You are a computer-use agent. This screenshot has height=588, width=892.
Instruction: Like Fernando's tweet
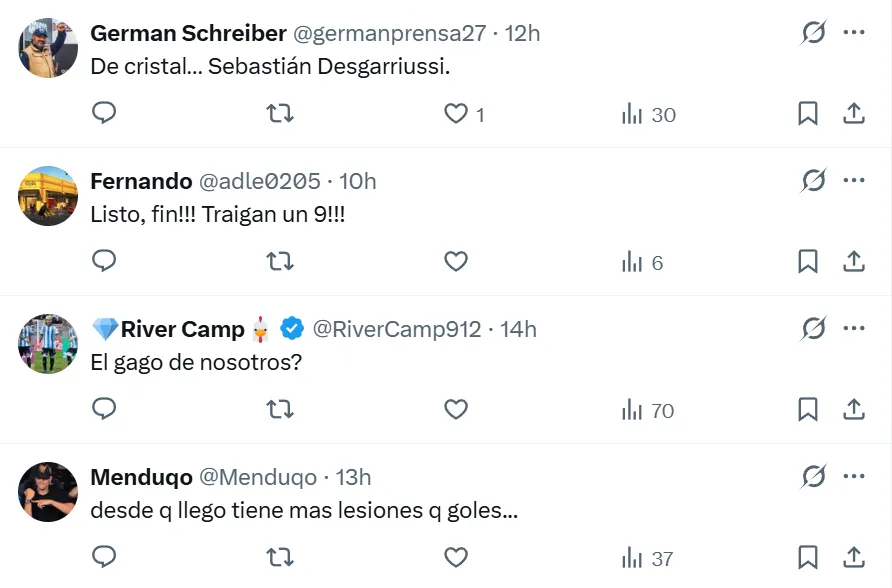(456, 262)
